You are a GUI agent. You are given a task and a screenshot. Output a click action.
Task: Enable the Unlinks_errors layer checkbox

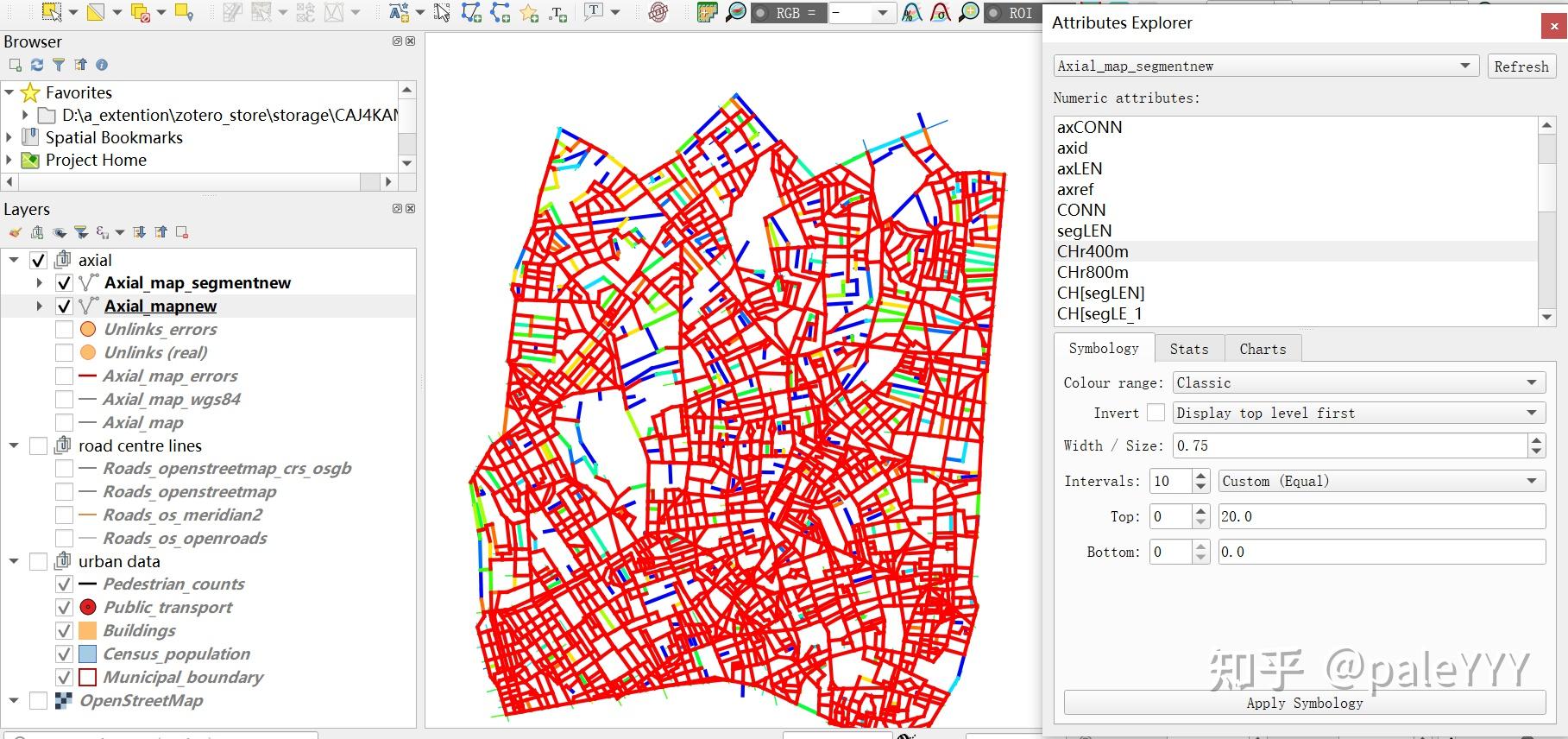tap(64, 330)
